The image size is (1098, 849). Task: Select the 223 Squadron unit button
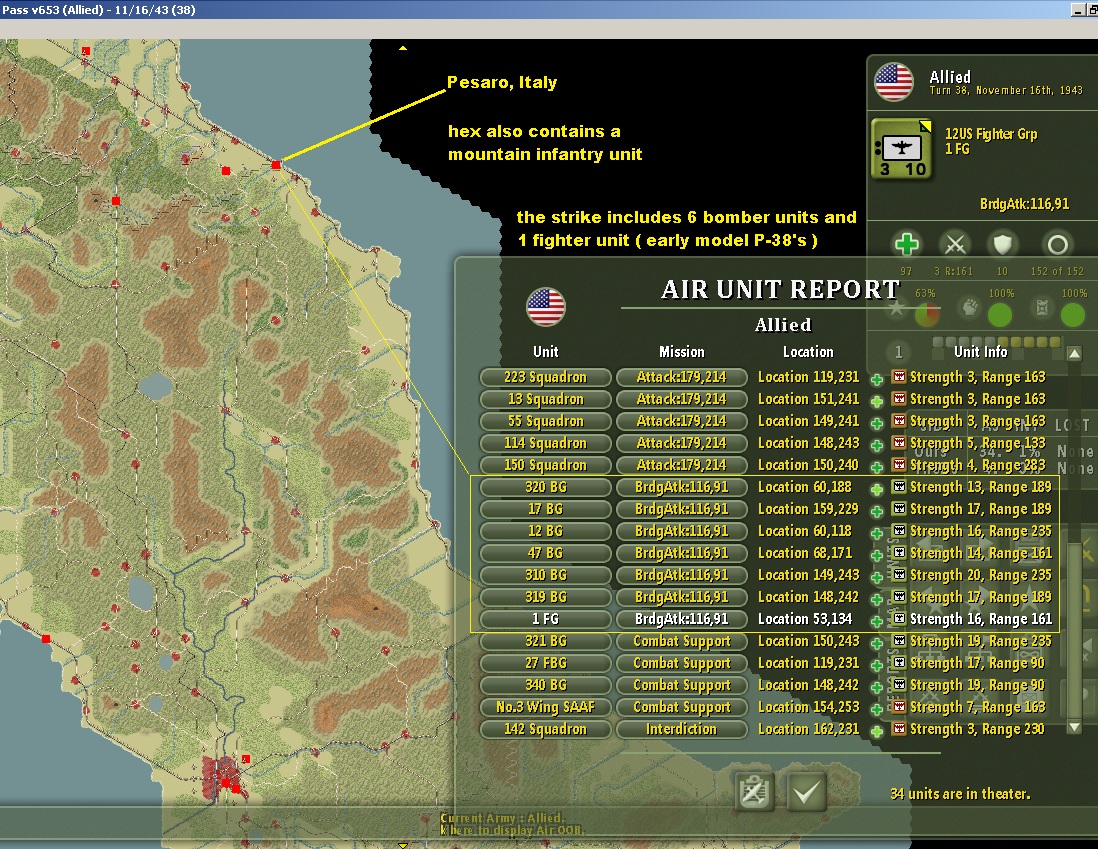545,377
